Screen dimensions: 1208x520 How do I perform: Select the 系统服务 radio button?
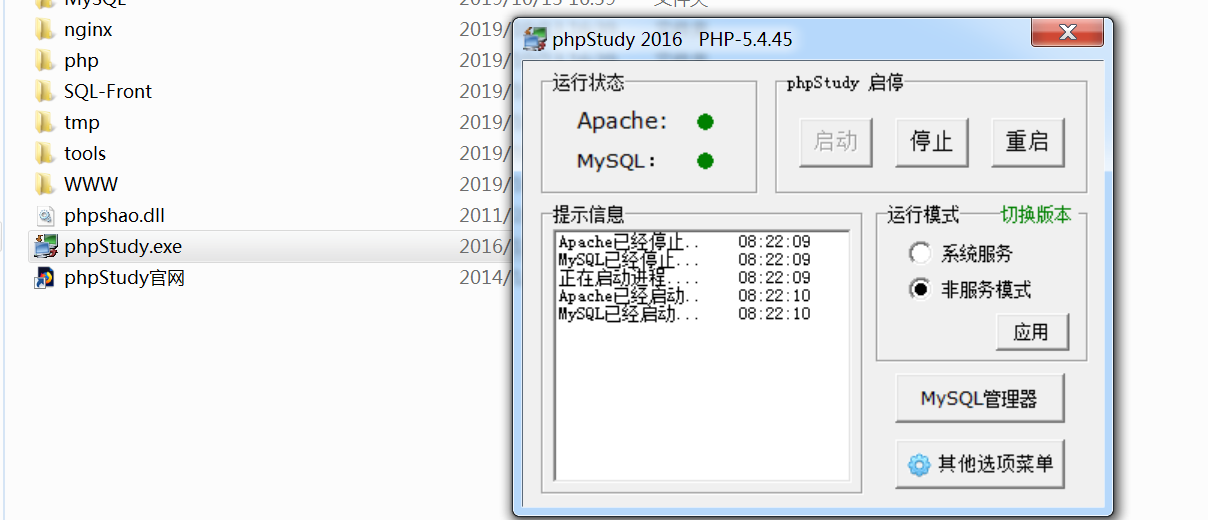(x=919, y=253)
